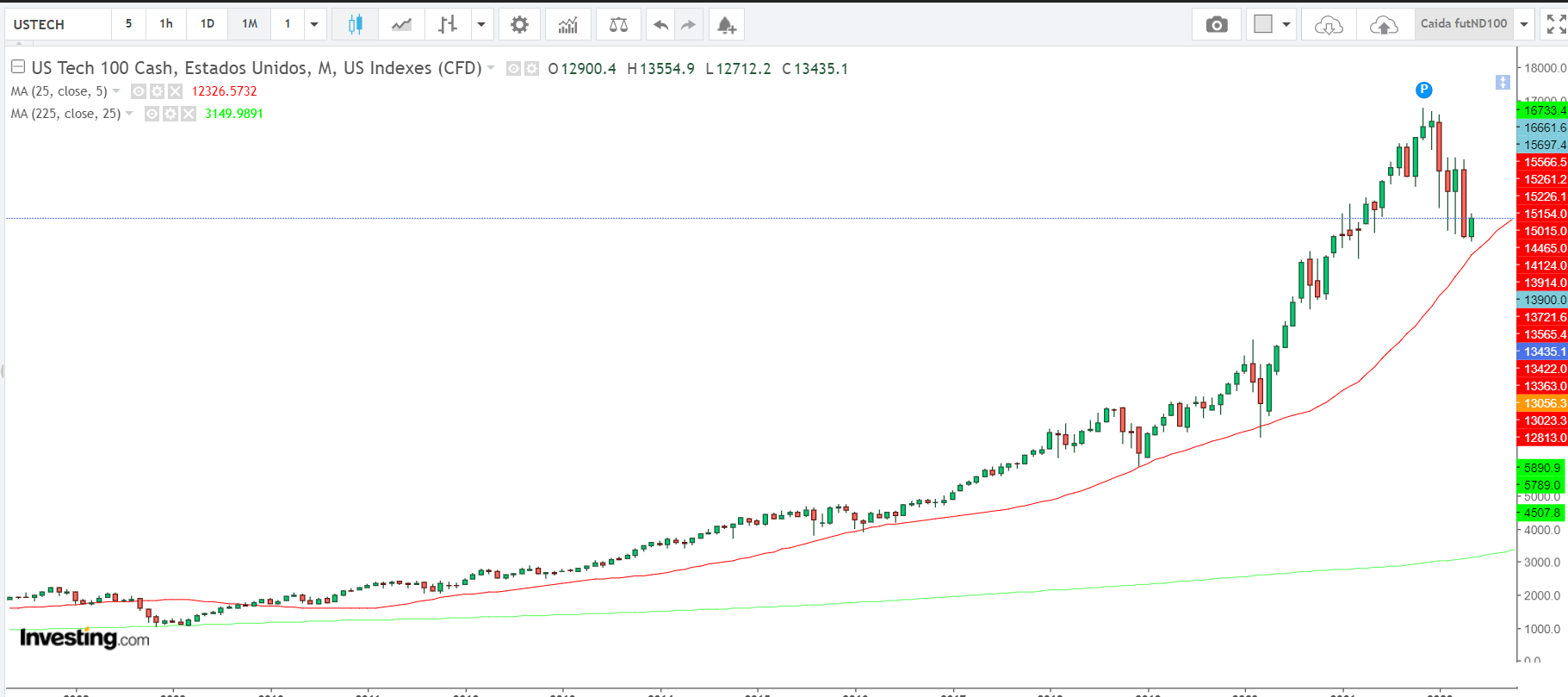1568x697 pixels.
Task: Undo the last chart action
Action: (660, 25)
